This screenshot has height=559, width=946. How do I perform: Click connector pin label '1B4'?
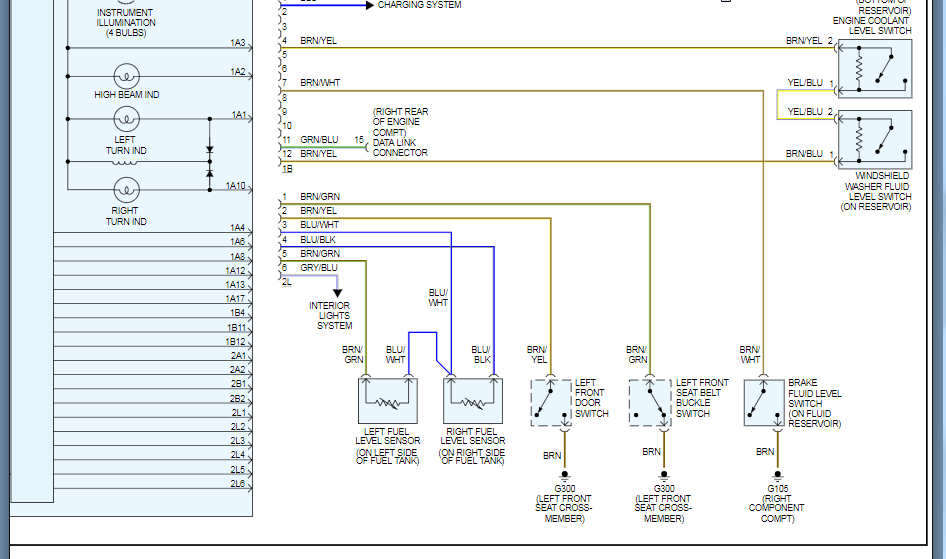point(238,313)
